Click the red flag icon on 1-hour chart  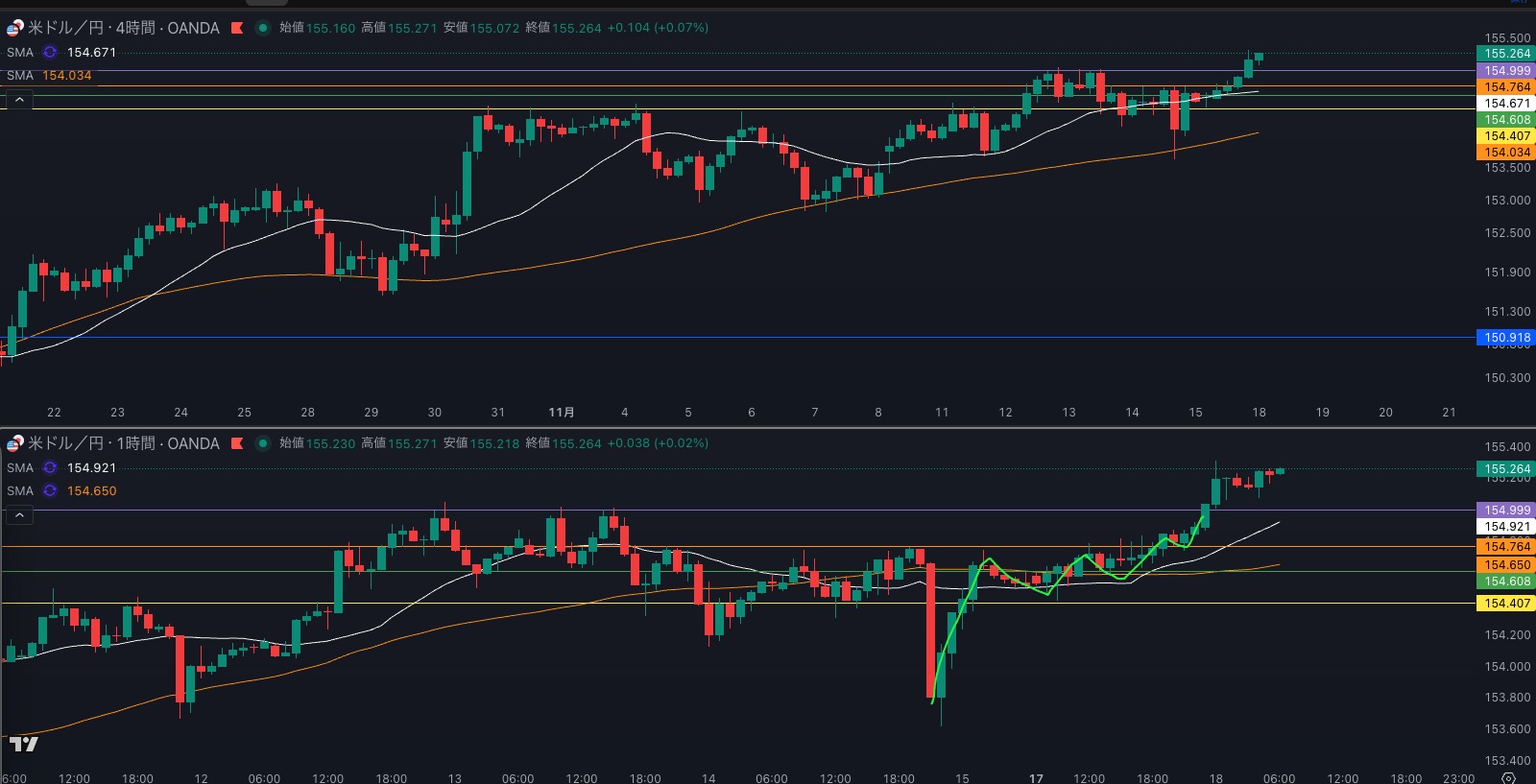click(237, 443)
